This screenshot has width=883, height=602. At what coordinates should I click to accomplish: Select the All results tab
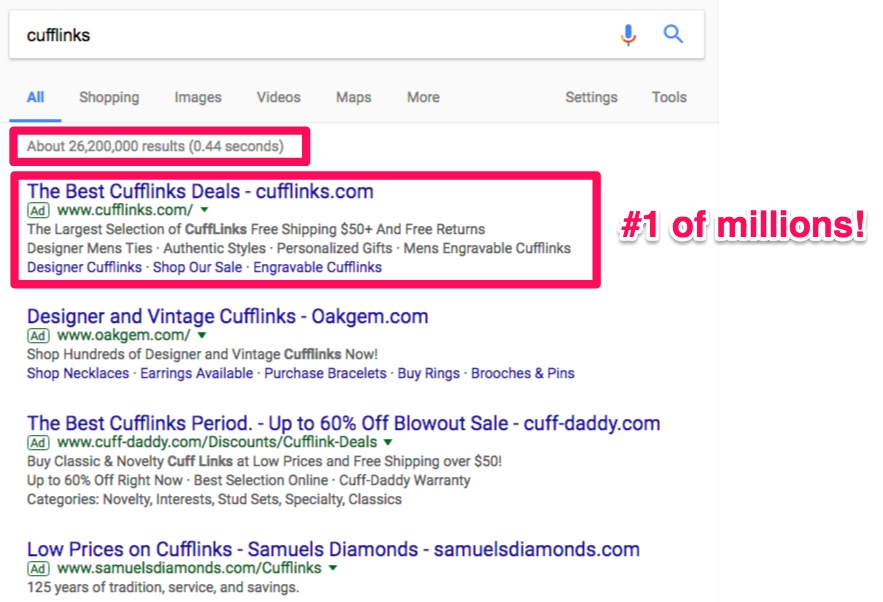click(35, 97)
